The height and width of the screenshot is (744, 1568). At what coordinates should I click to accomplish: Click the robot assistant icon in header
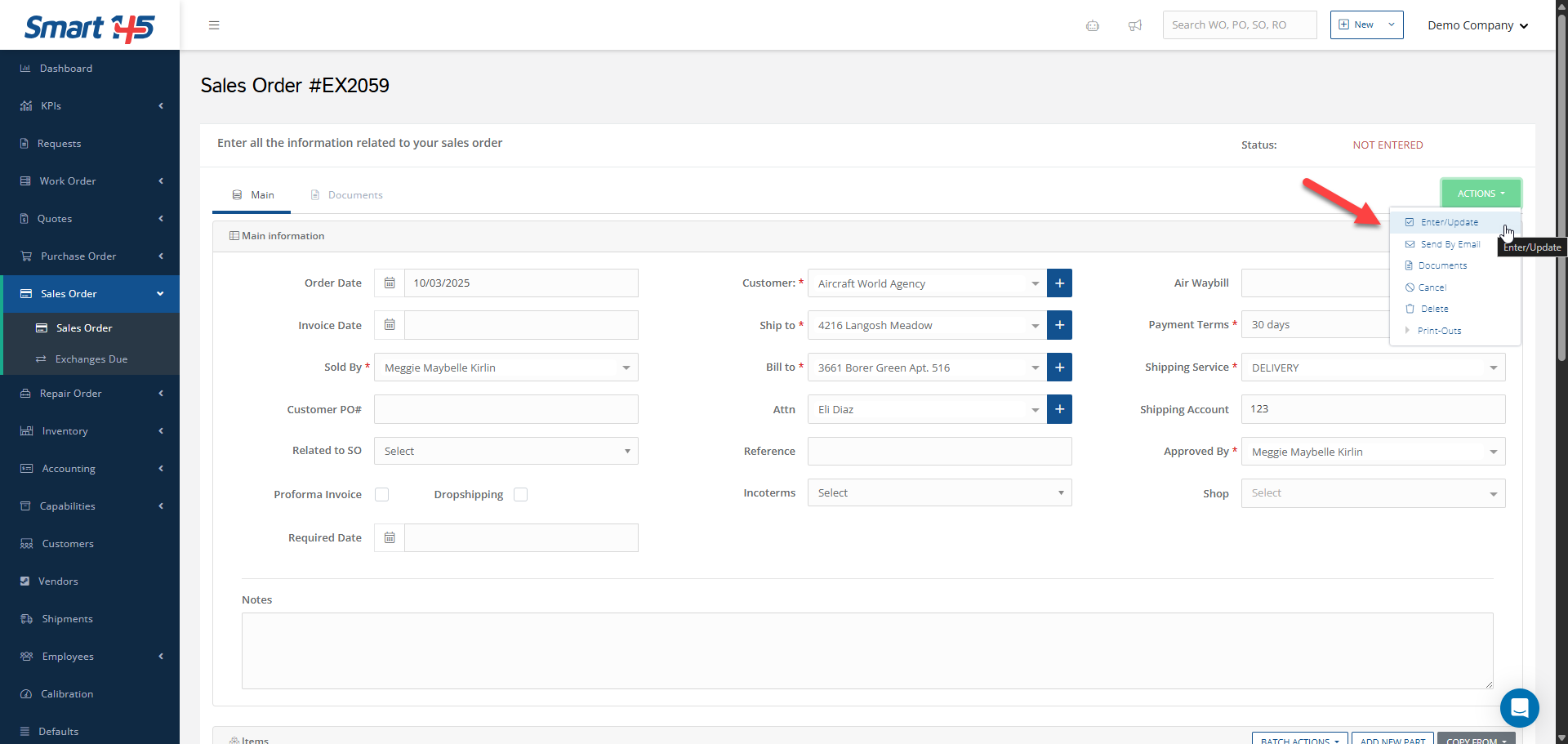coord(1092,25)
